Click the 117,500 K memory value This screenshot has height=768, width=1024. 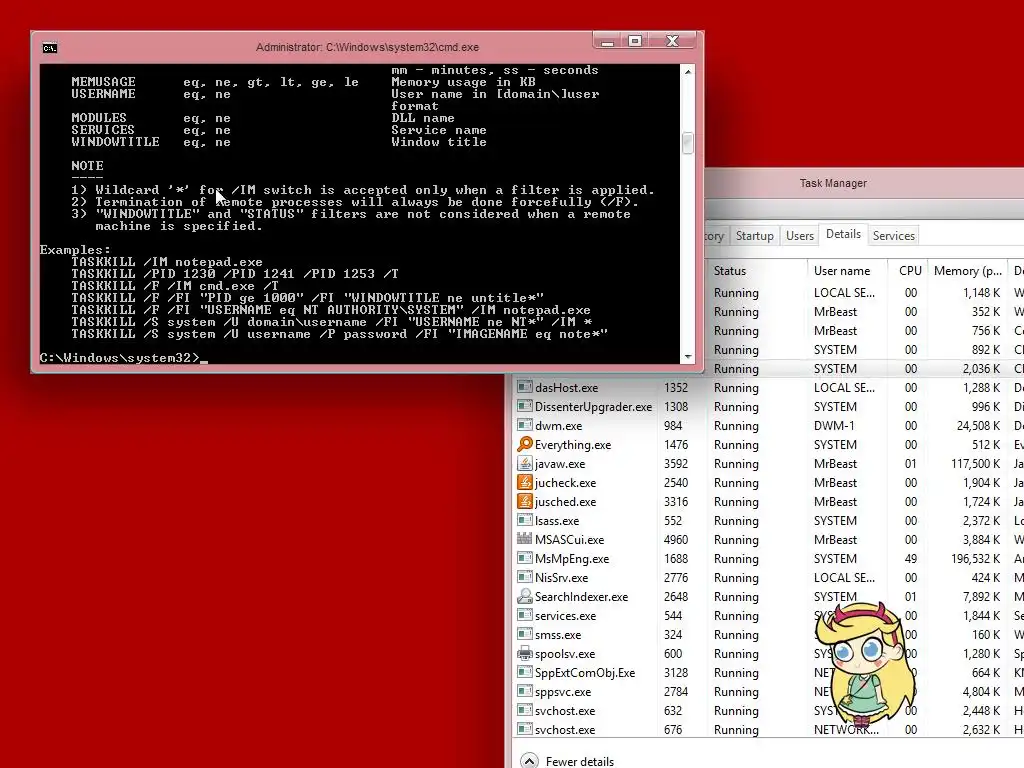976,464
